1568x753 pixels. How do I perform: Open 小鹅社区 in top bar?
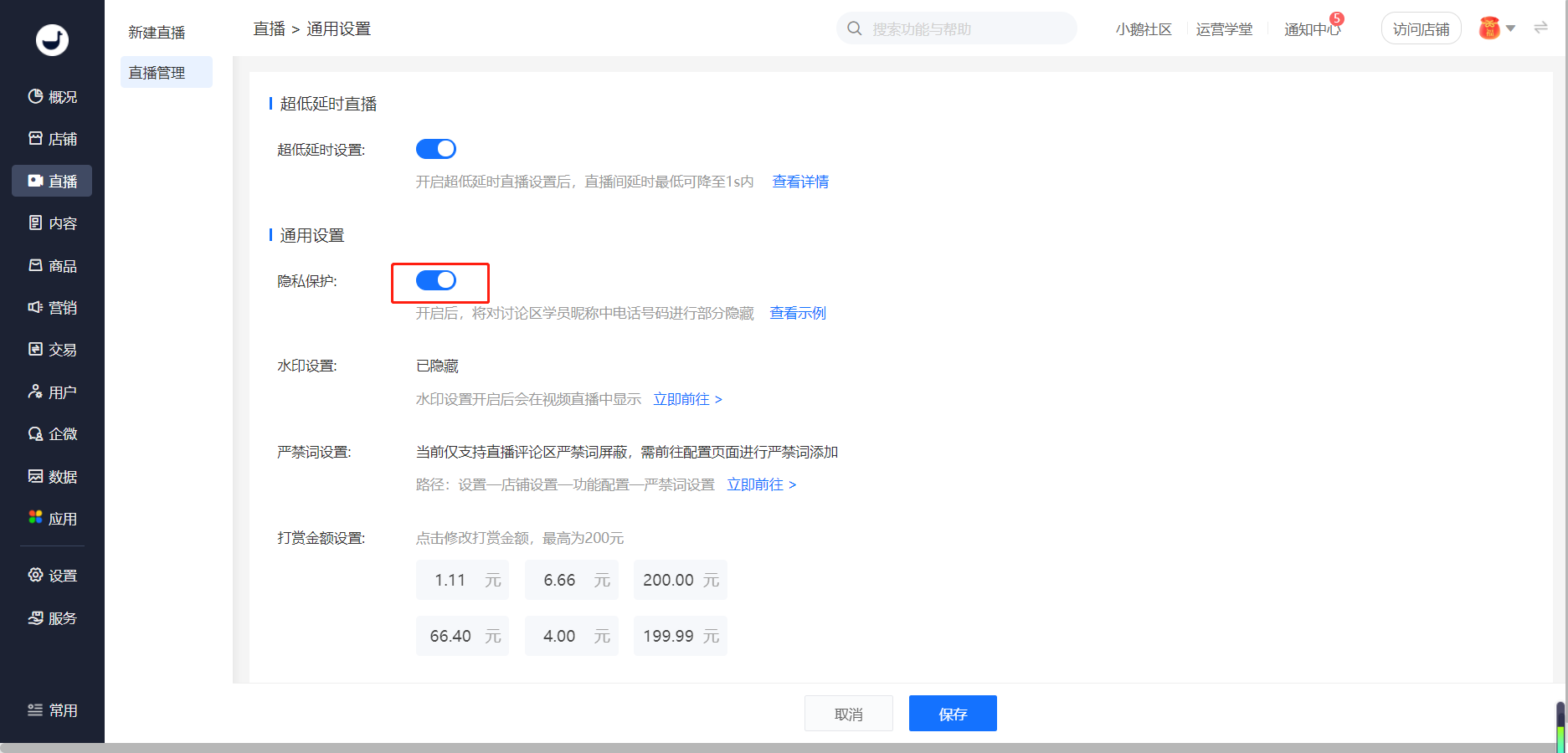click(x=1144, y=29)
